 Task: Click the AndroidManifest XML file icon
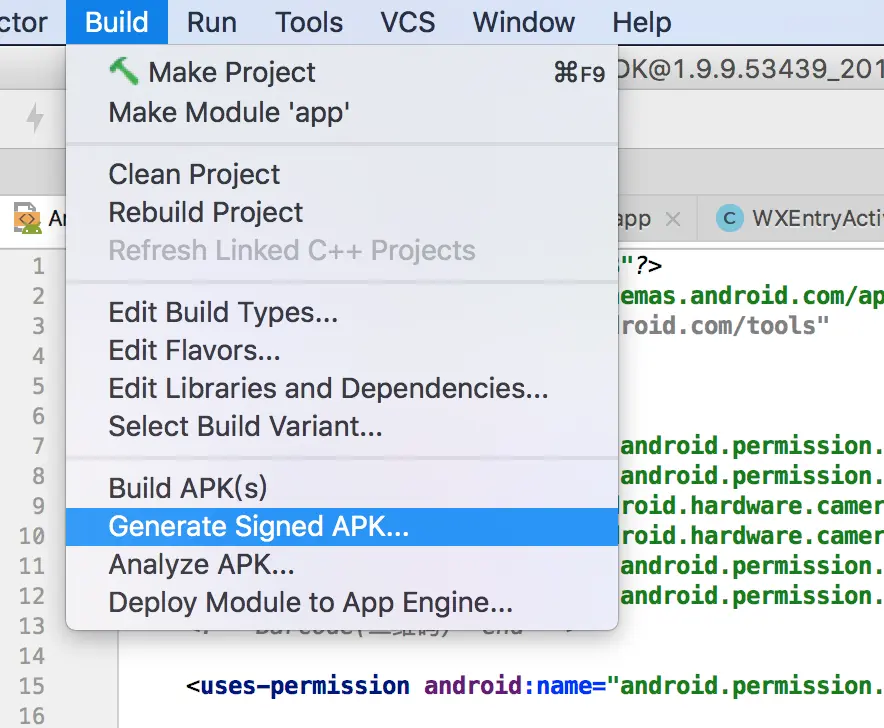(x=28, y=219)
